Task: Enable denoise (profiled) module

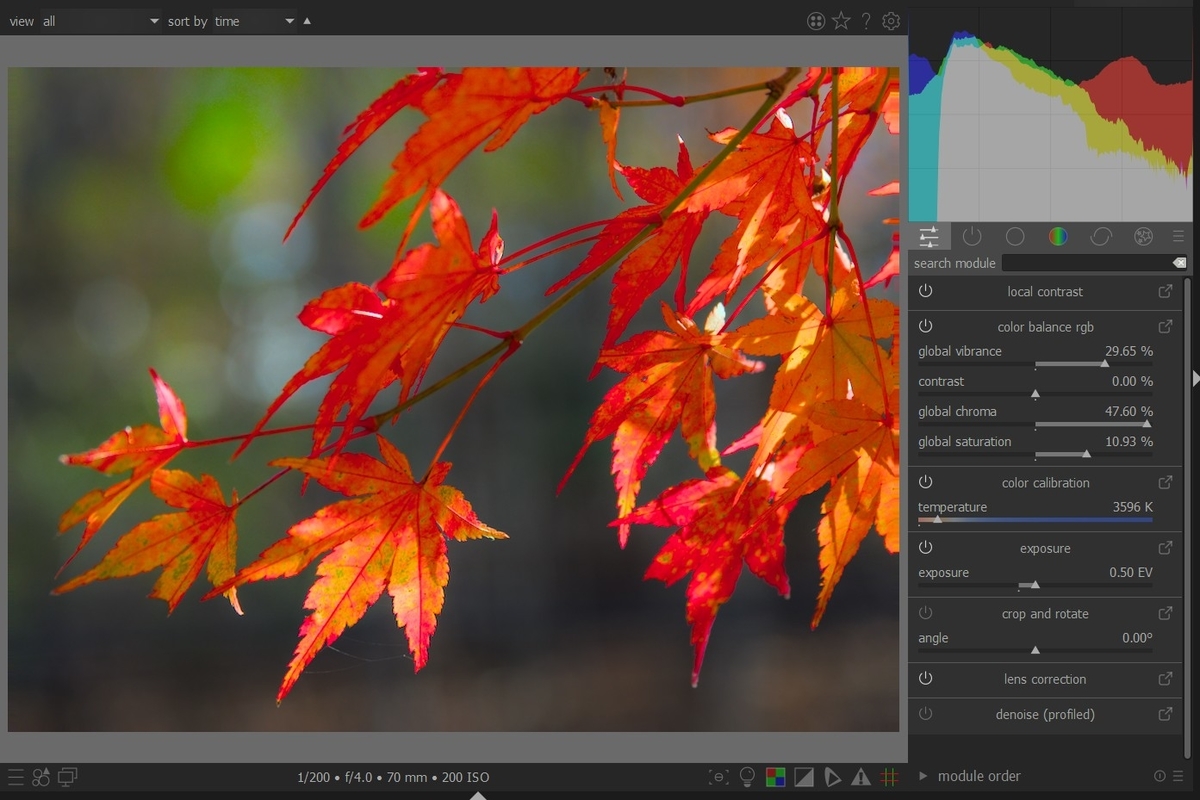Action: coord(925,714)
